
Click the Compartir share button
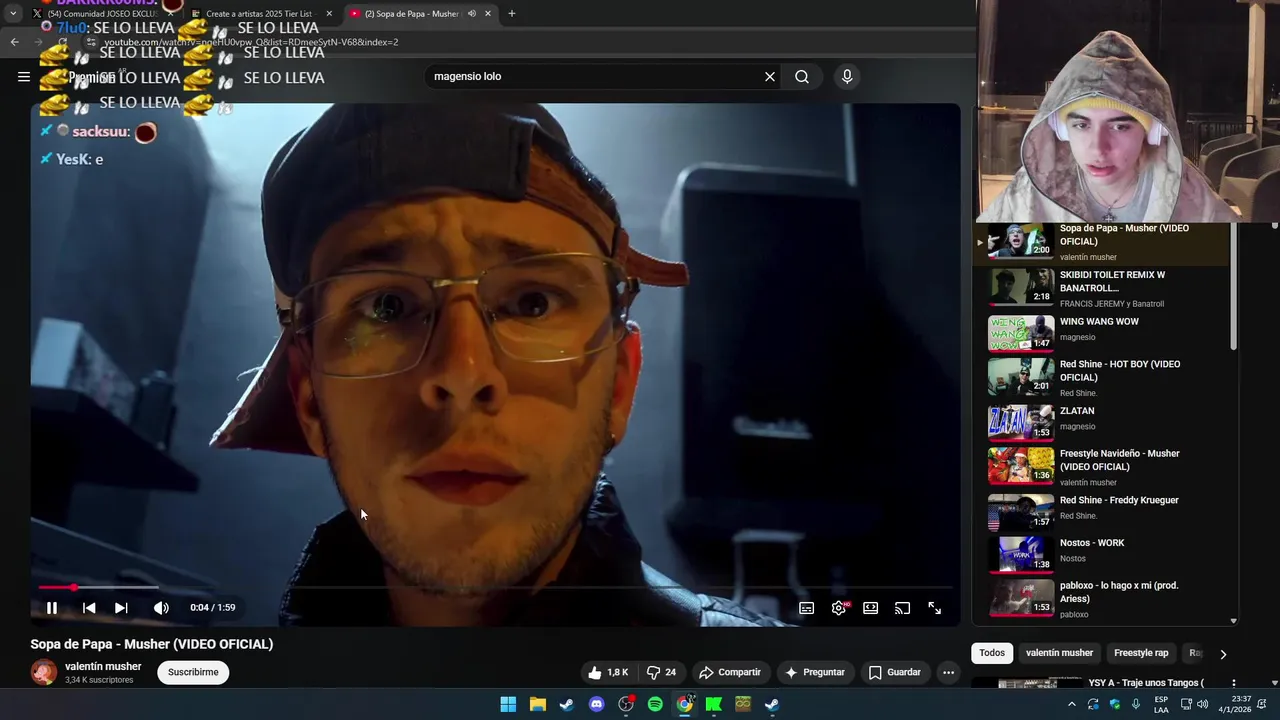coord(730,672)
